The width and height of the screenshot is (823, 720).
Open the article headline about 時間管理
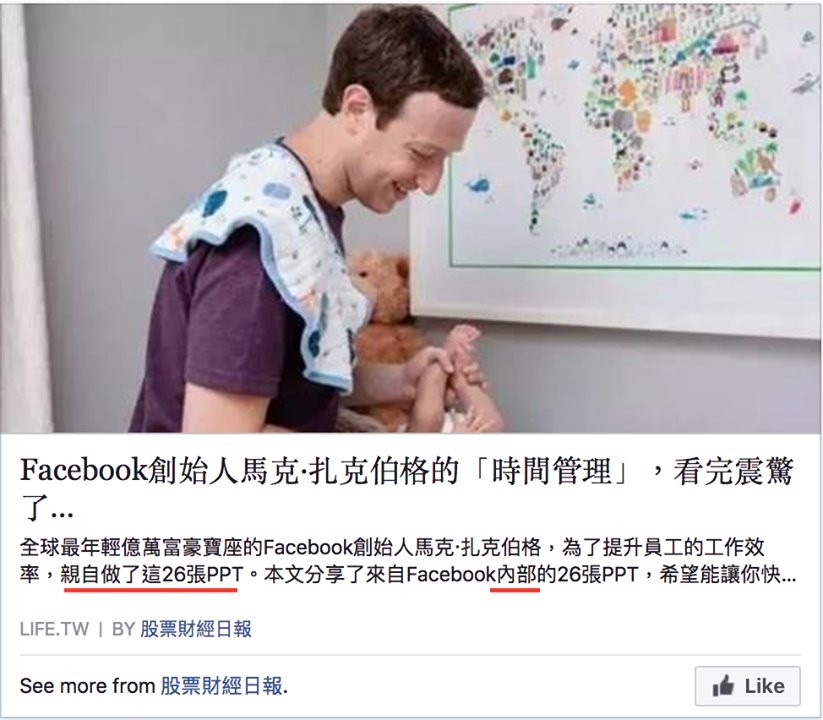click(x=407, y=489)
